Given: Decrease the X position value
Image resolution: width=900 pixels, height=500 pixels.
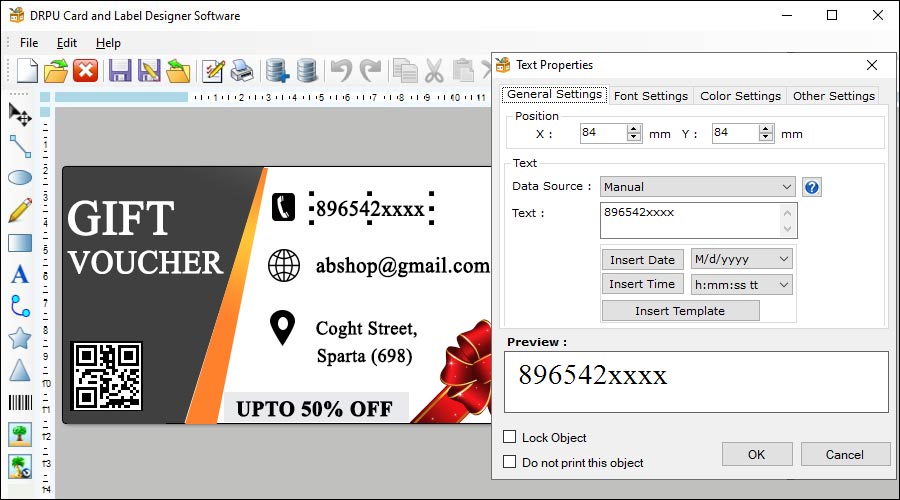Looking at the screenshot, I should 634,137.
